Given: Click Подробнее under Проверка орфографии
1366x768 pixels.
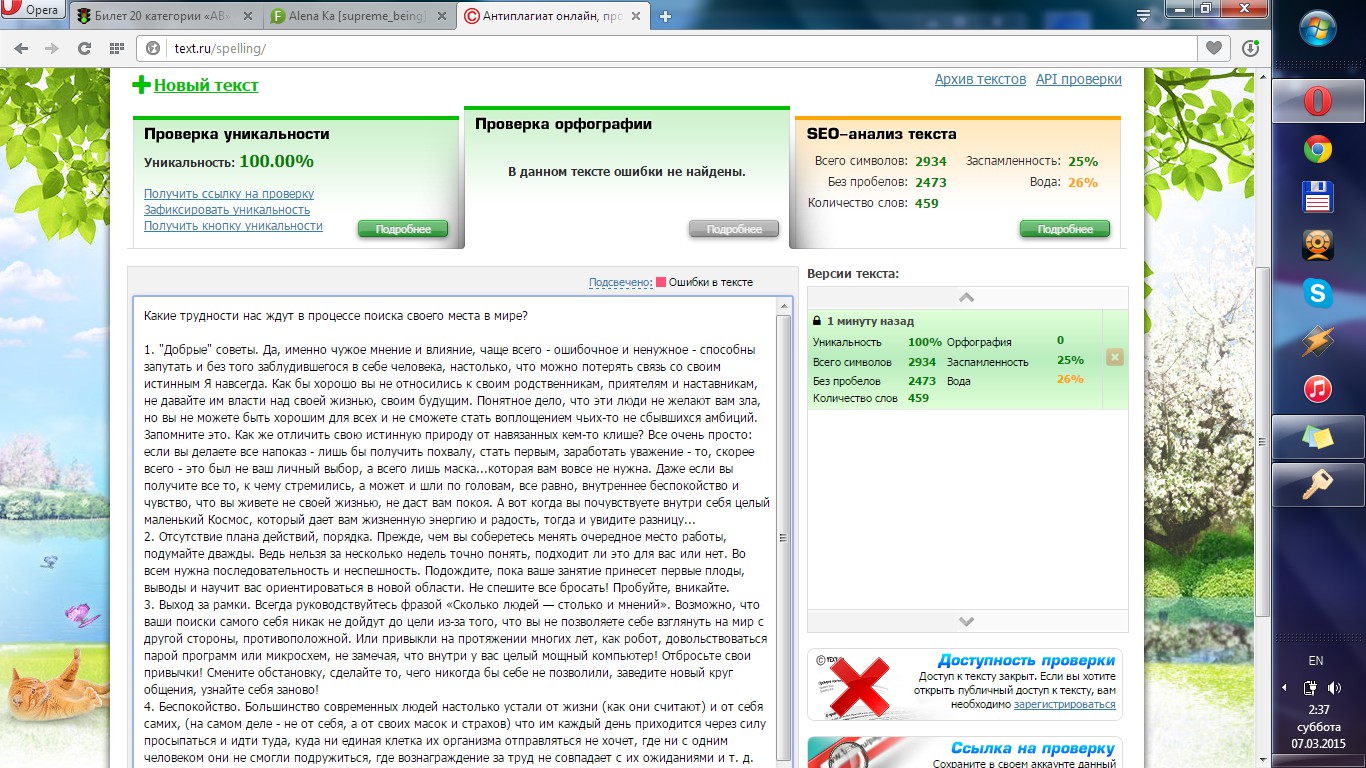Looking at the screenshot, I should click(734, 229).
